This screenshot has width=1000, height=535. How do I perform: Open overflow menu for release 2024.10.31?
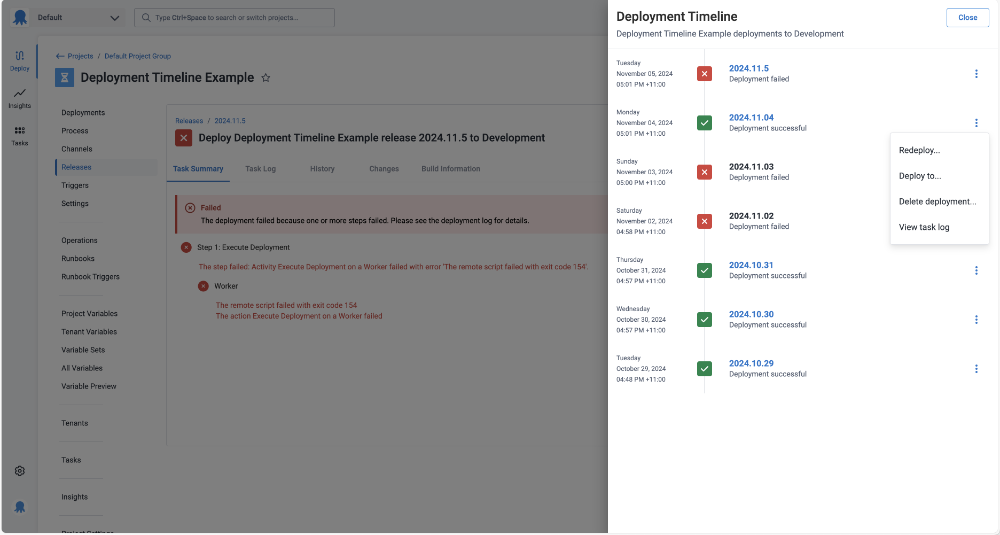pos(976,270)
